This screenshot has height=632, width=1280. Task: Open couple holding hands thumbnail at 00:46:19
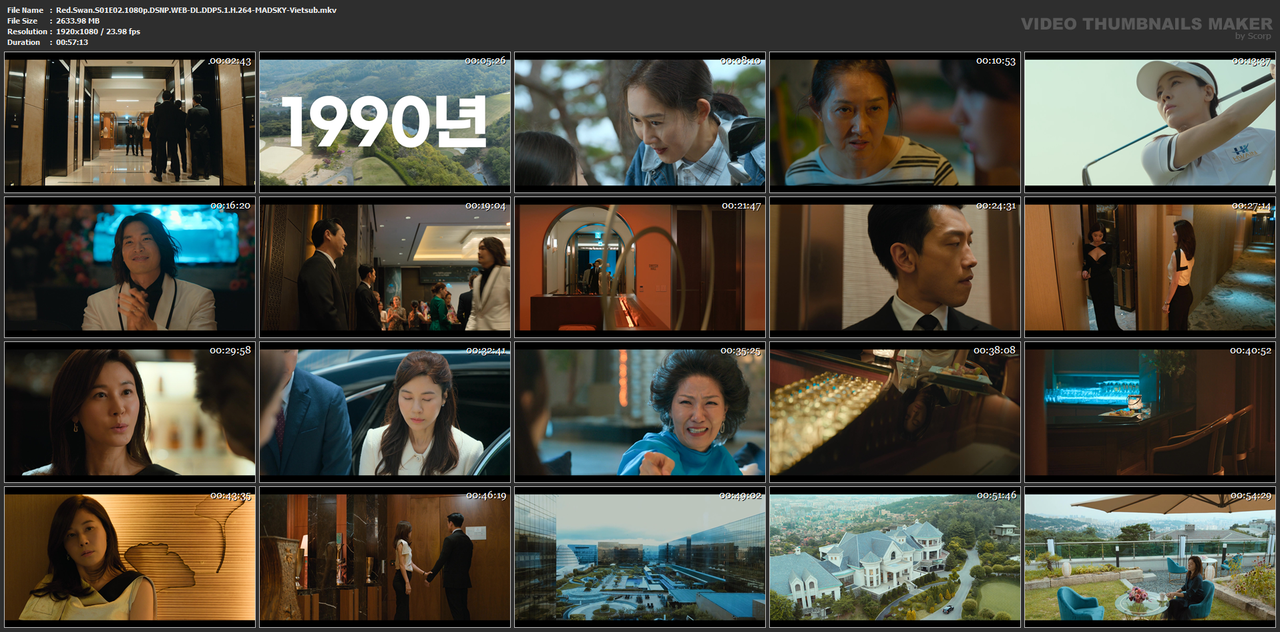[385, 557]
